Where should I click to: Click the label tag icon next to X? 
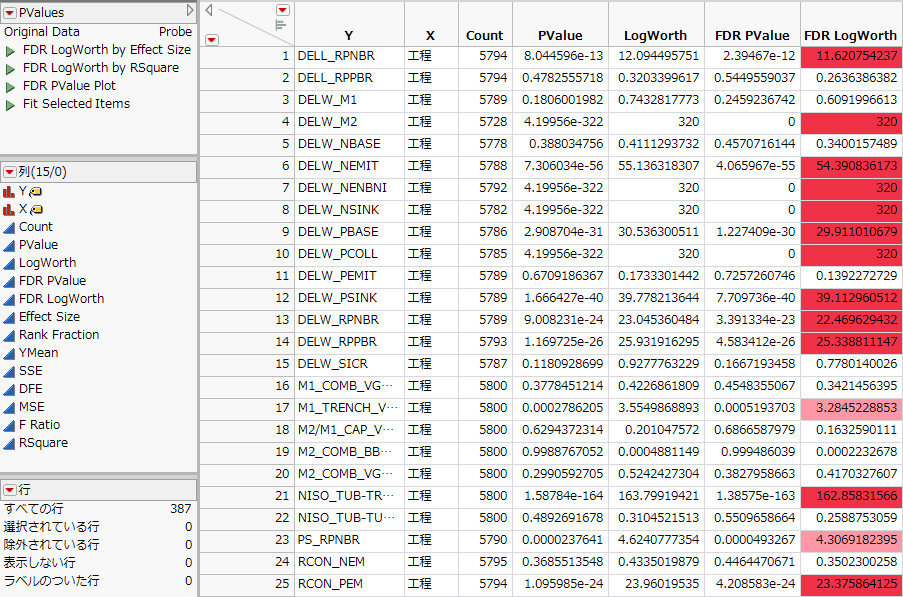[35, 209]
